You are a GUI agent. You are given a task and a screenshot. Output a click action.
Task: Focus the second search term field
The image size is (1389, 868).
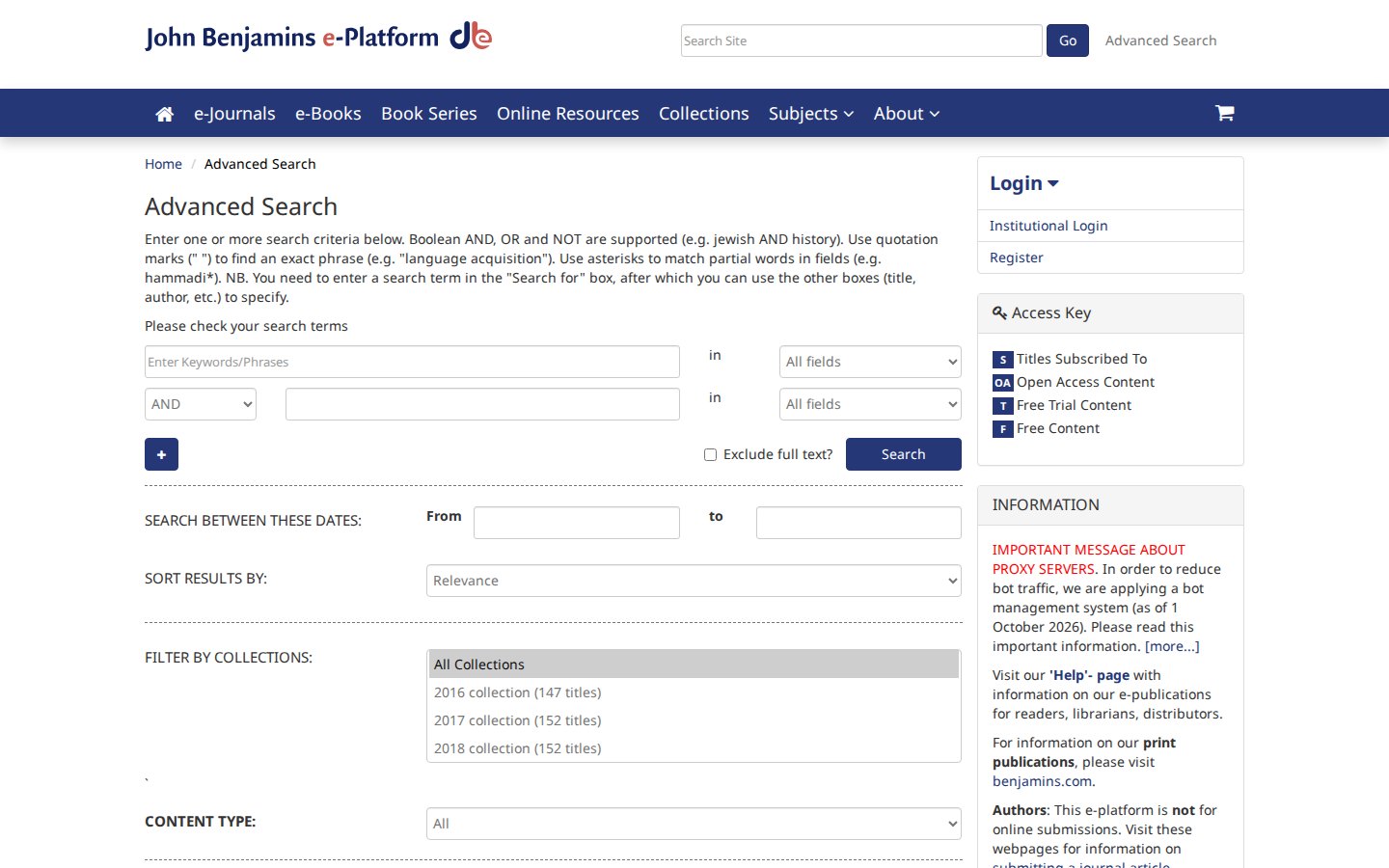coord(482,404)
